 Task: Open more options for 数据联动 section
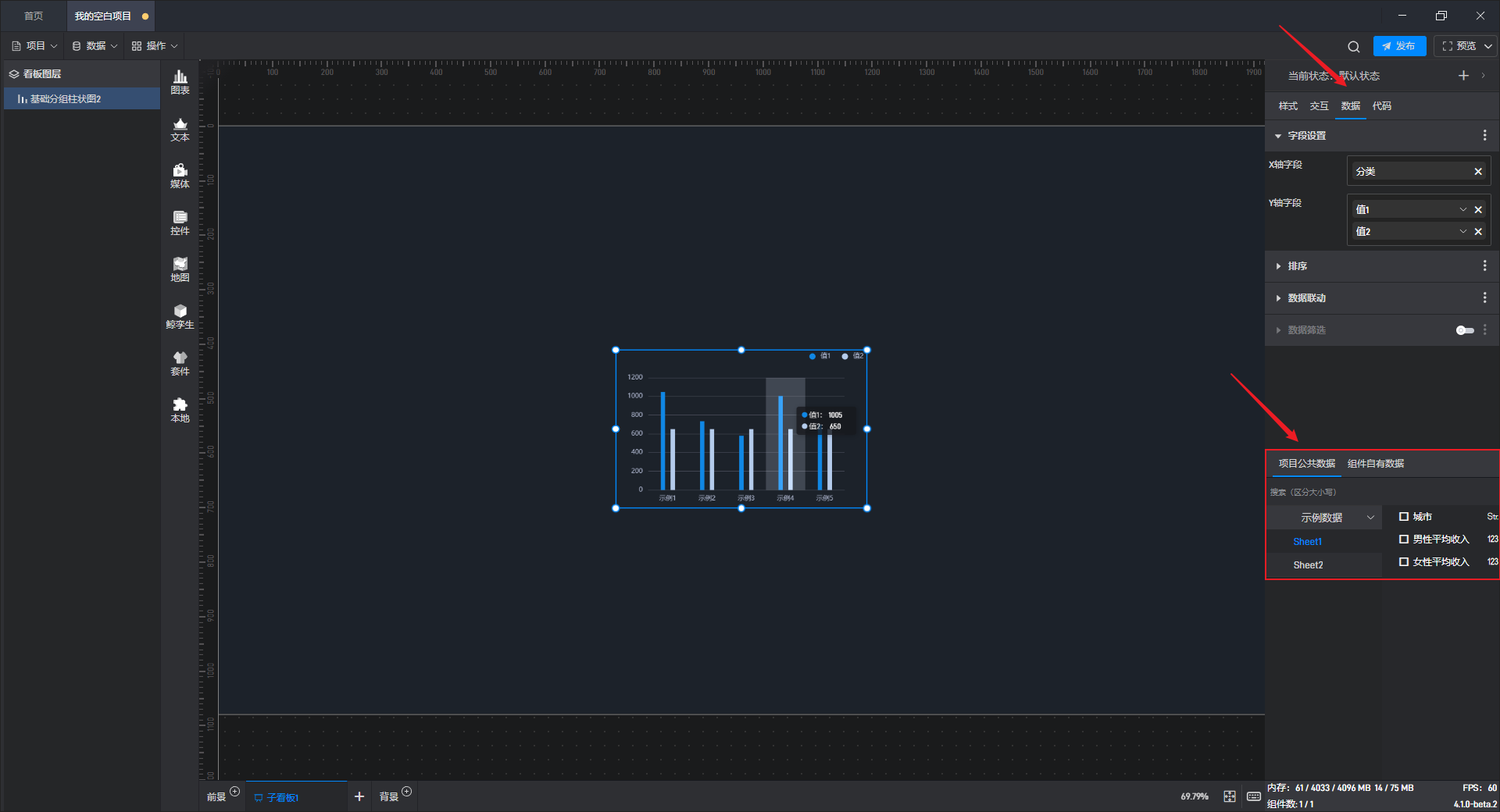[1484, 298]
